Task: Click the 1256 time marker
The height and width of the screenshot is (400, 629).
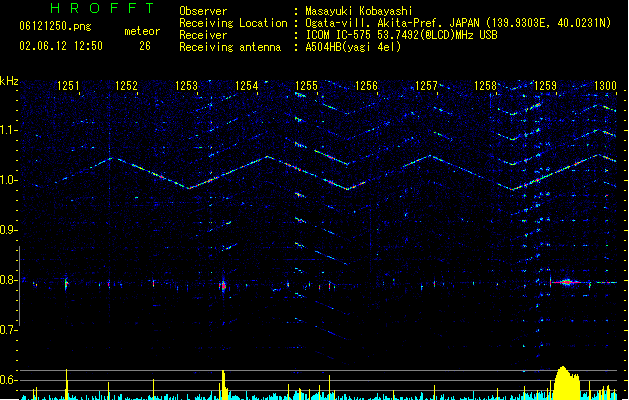Action: coord(366,85)
